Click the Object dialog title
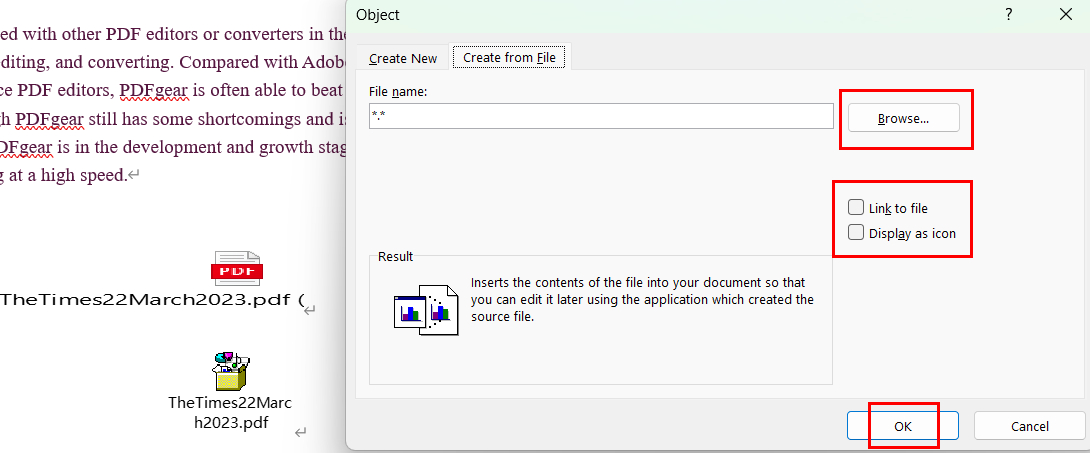This screenshot has height=453, width=1090. (x=377, y=15)
